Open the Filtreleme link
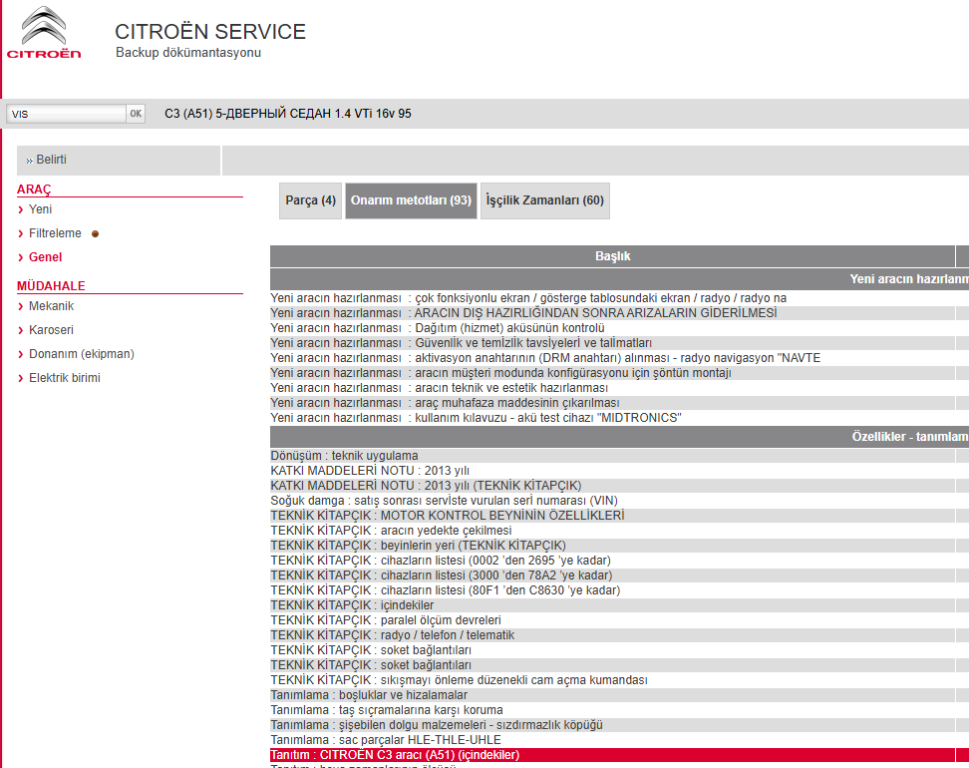This screenshot has width=969, height=768. point(55,234)
